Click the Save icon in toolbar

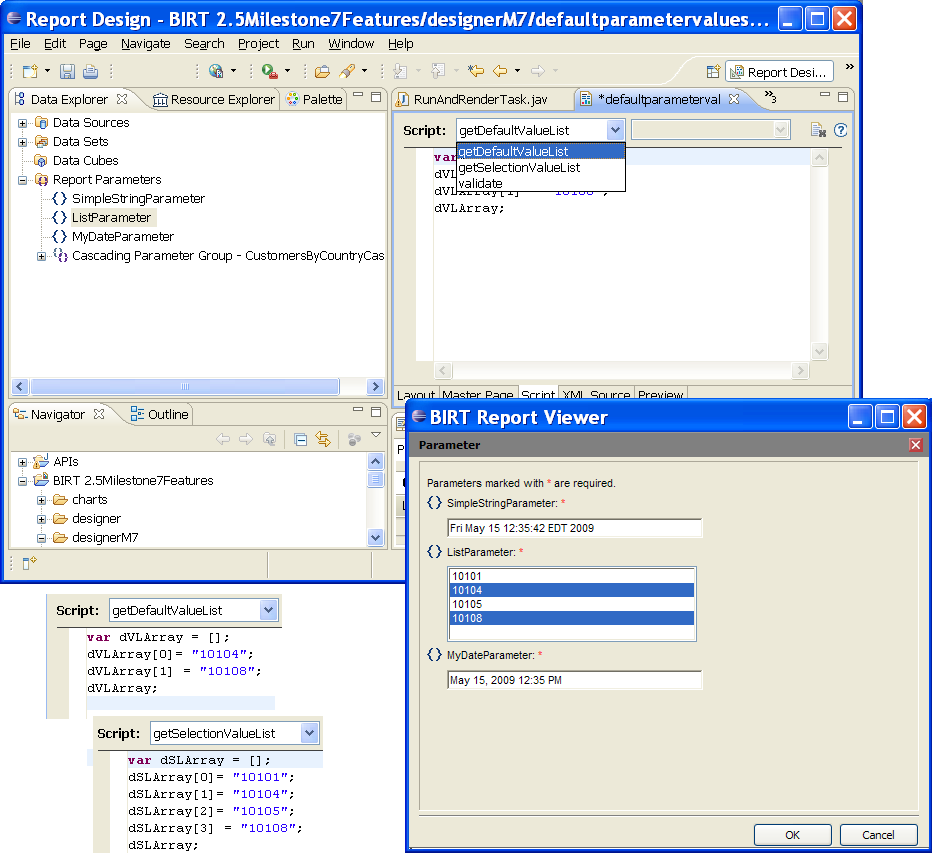(x=67, y=71)
